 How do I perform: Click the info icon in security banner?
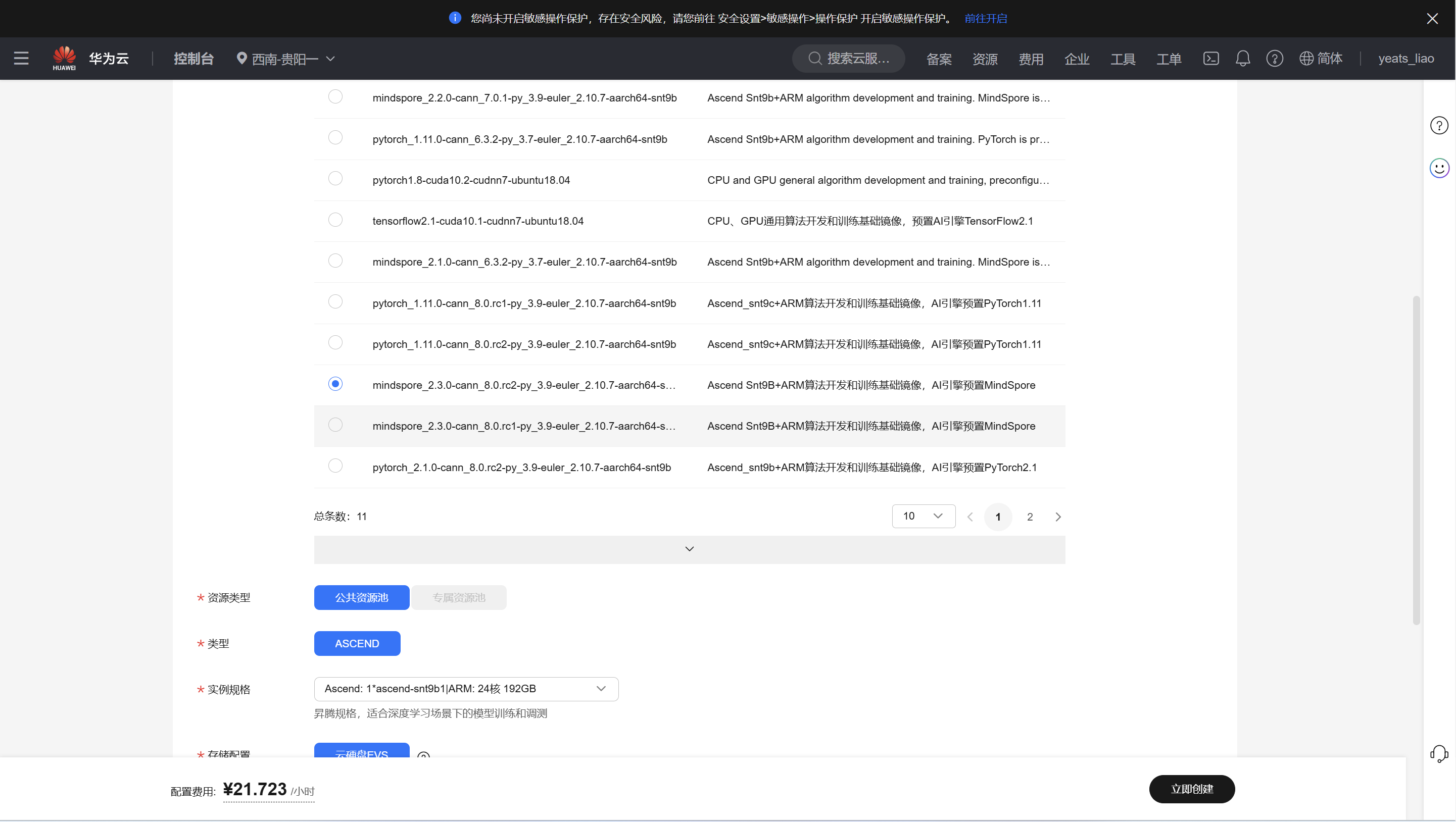[455, 18]
